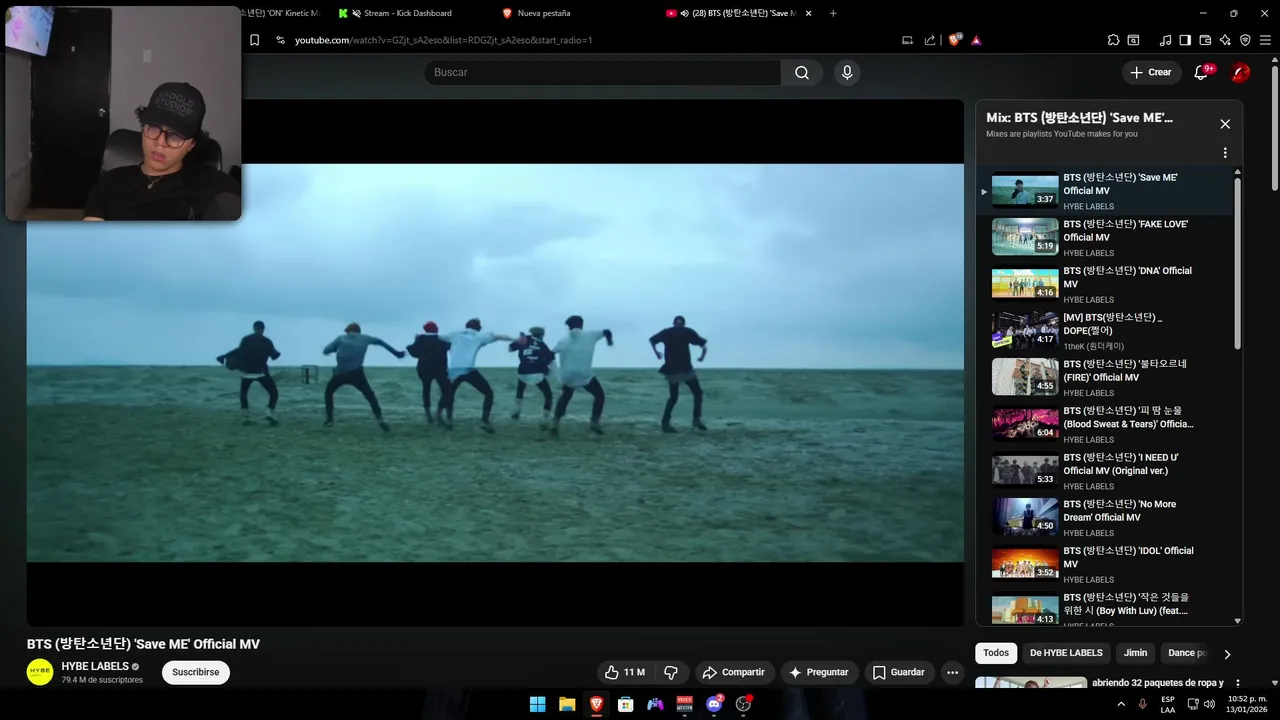The height and width of the screenshot is (720, 1280).
Task: Open browser extensions puzzle icon
Action: [x=1113, y=40]
